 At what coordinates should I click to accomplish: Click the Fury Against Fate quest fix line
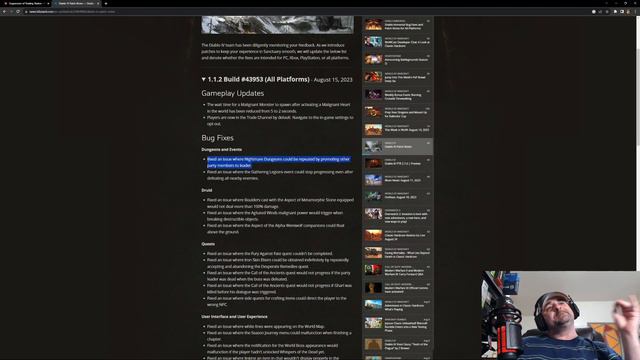pyautogui.click(x=270, y=253)
